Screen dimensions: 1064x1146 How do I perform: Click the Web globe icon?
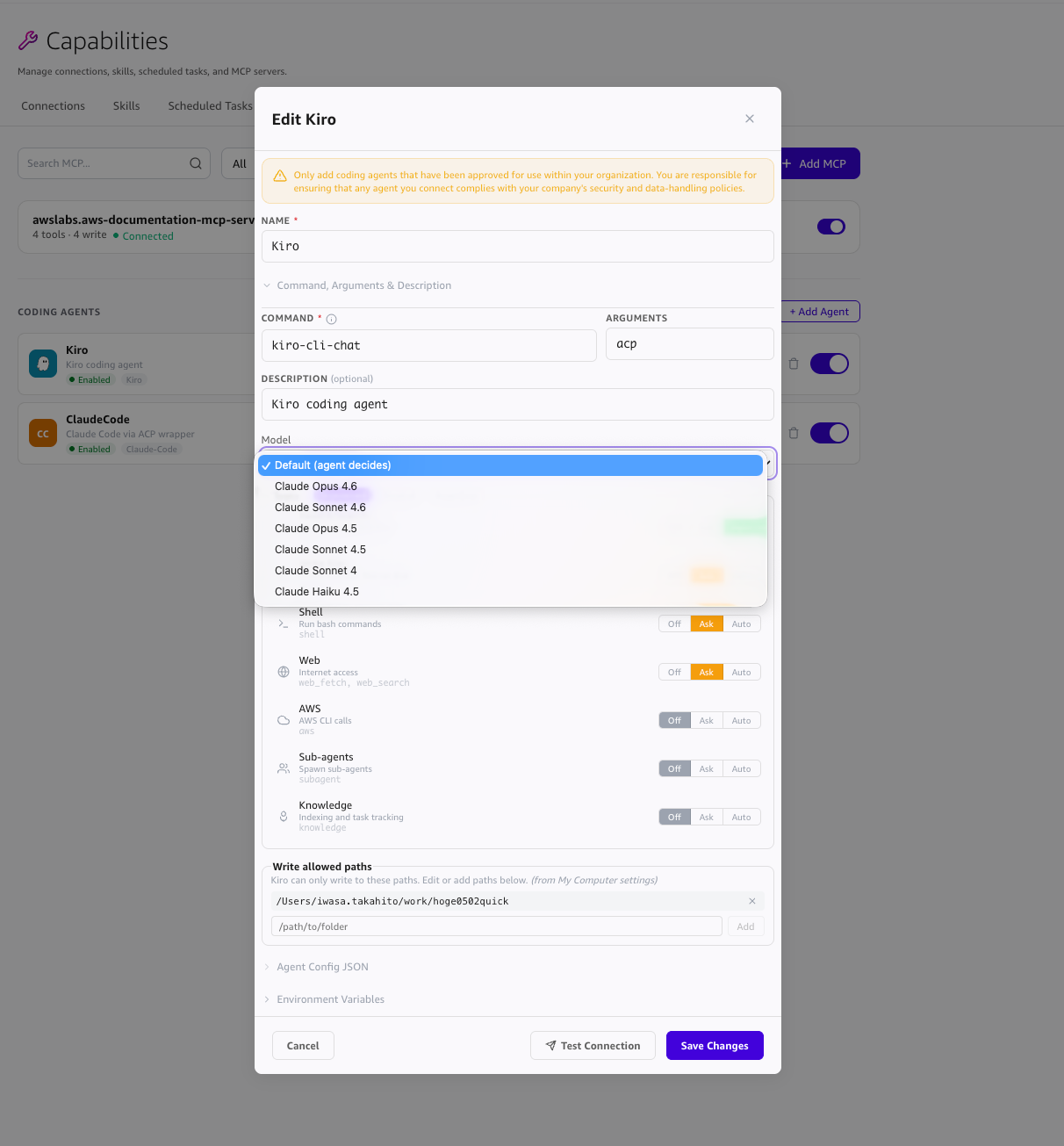coord(284,672)
